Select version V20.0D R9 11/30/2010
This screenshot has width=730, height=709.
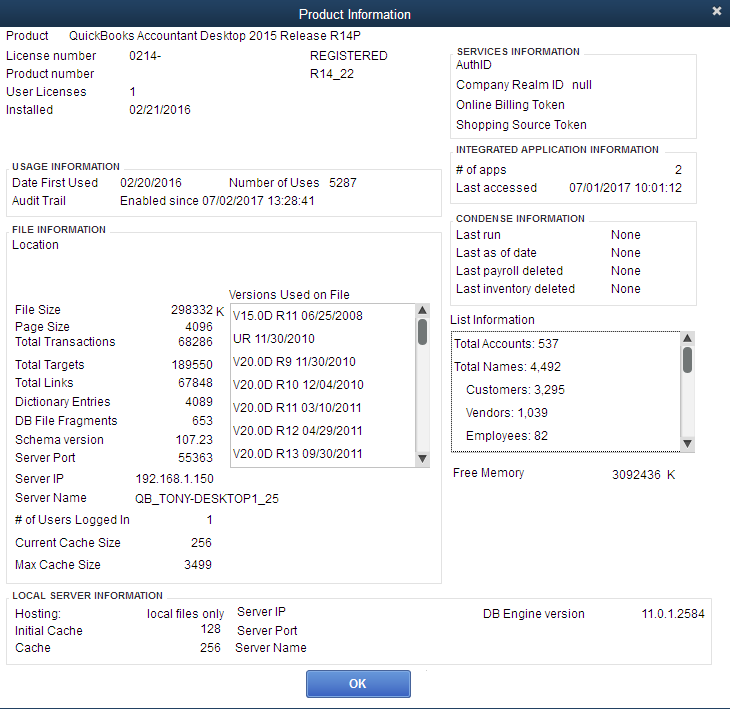point(294,362)
